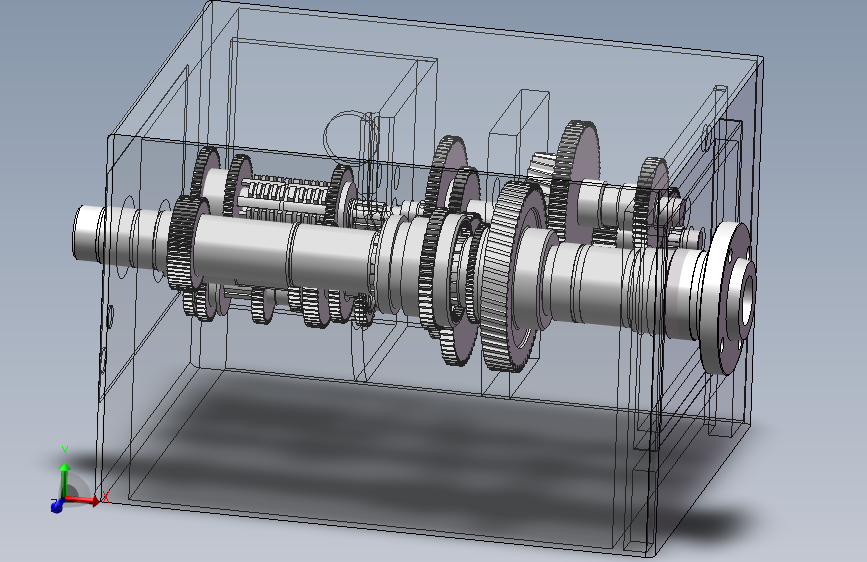
Task: Click the red X axis arrow of the triad
Action: [x=83, y=500]
